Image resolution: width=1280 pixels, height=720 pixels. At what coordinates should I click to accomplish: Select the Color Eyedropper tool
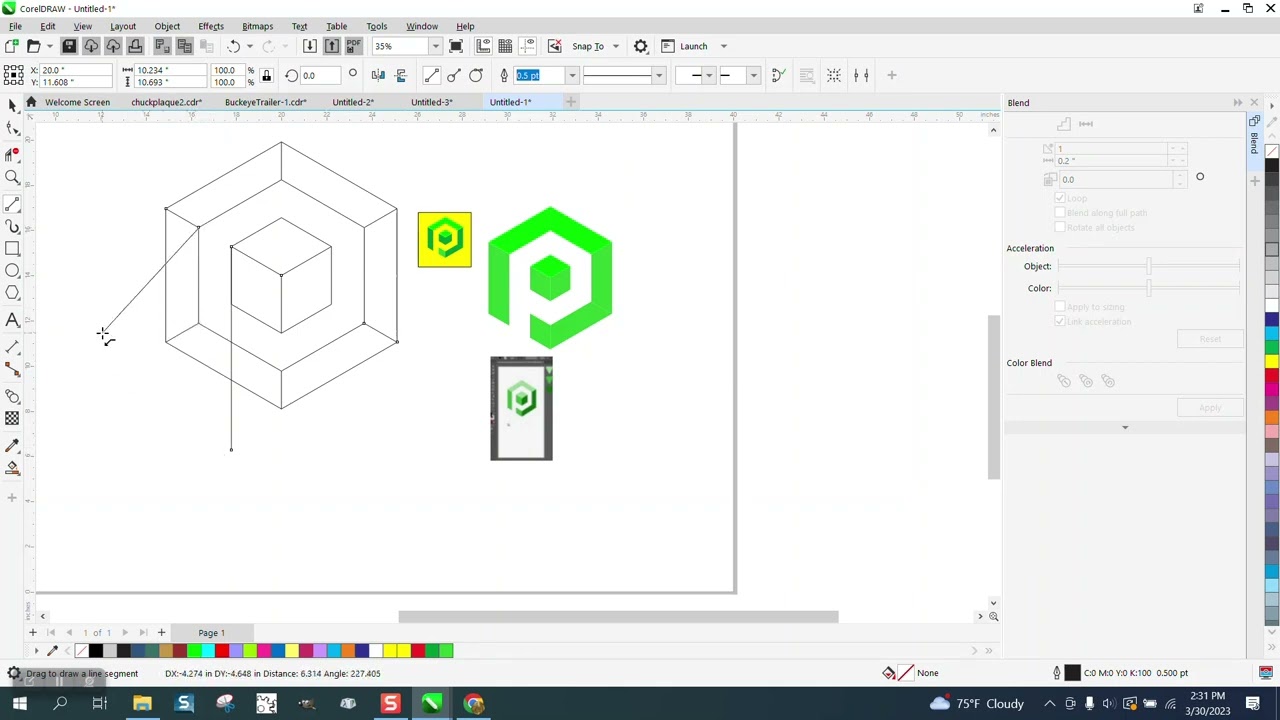click(x=12, y=446)
